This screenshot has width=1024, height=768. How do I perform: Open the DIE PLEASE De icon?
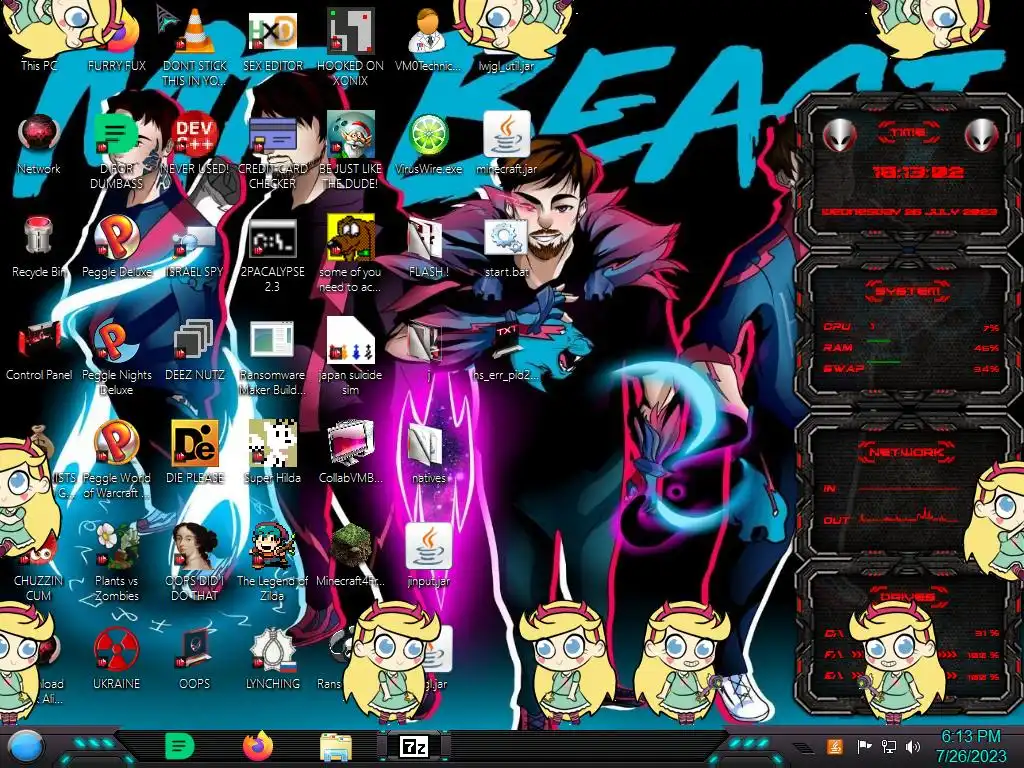[195, 444]
